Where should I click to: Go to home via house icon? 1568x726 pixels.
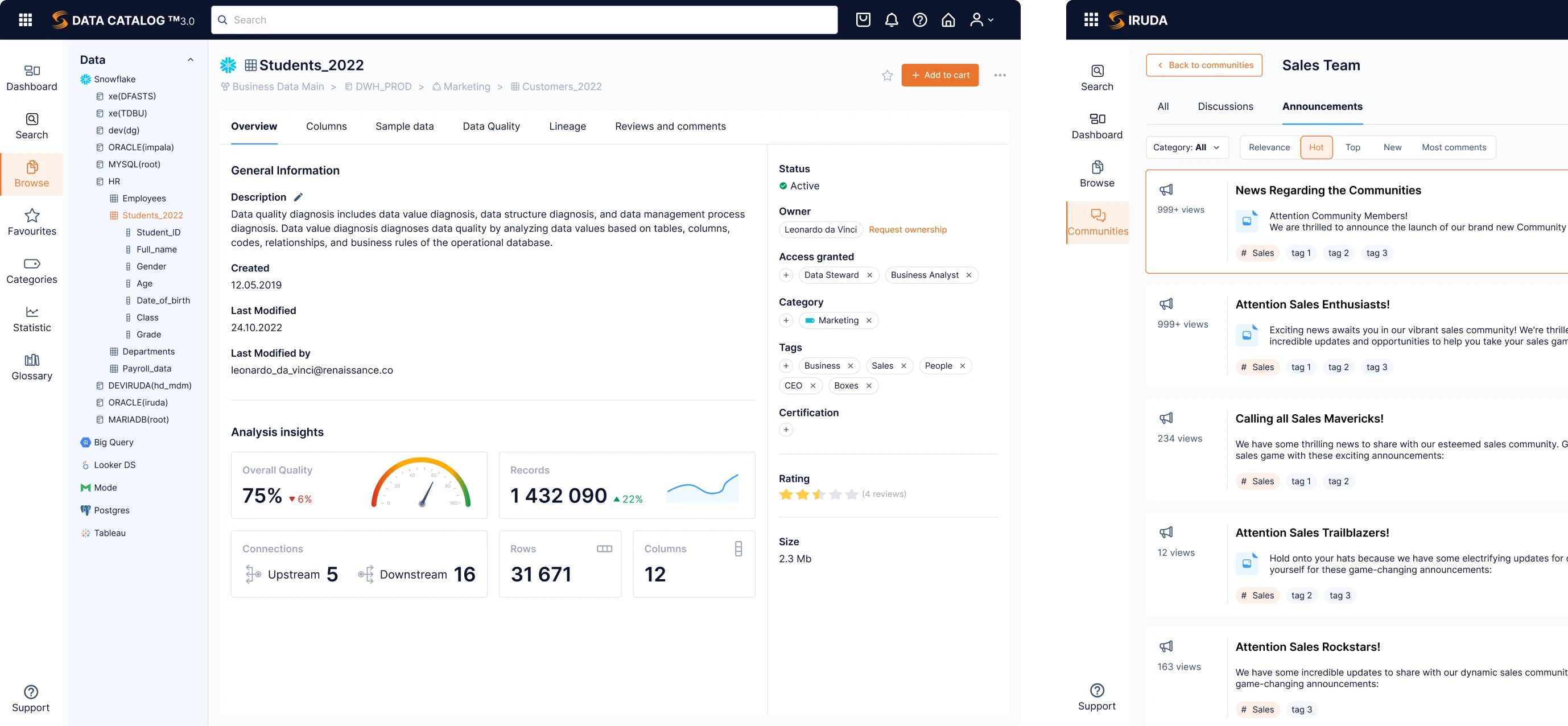pyautogui.click(x=948, y=19)
